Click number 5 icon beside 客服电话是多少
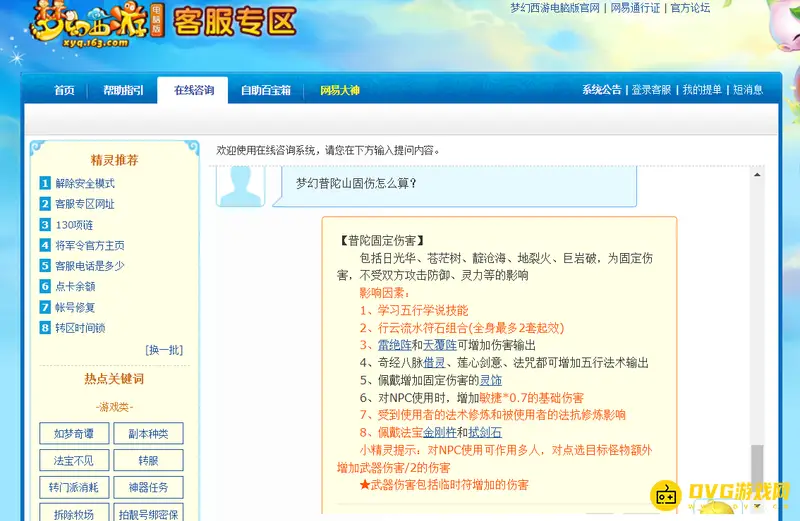This screenshot has height=521, width=800. (x=45, y=266)
